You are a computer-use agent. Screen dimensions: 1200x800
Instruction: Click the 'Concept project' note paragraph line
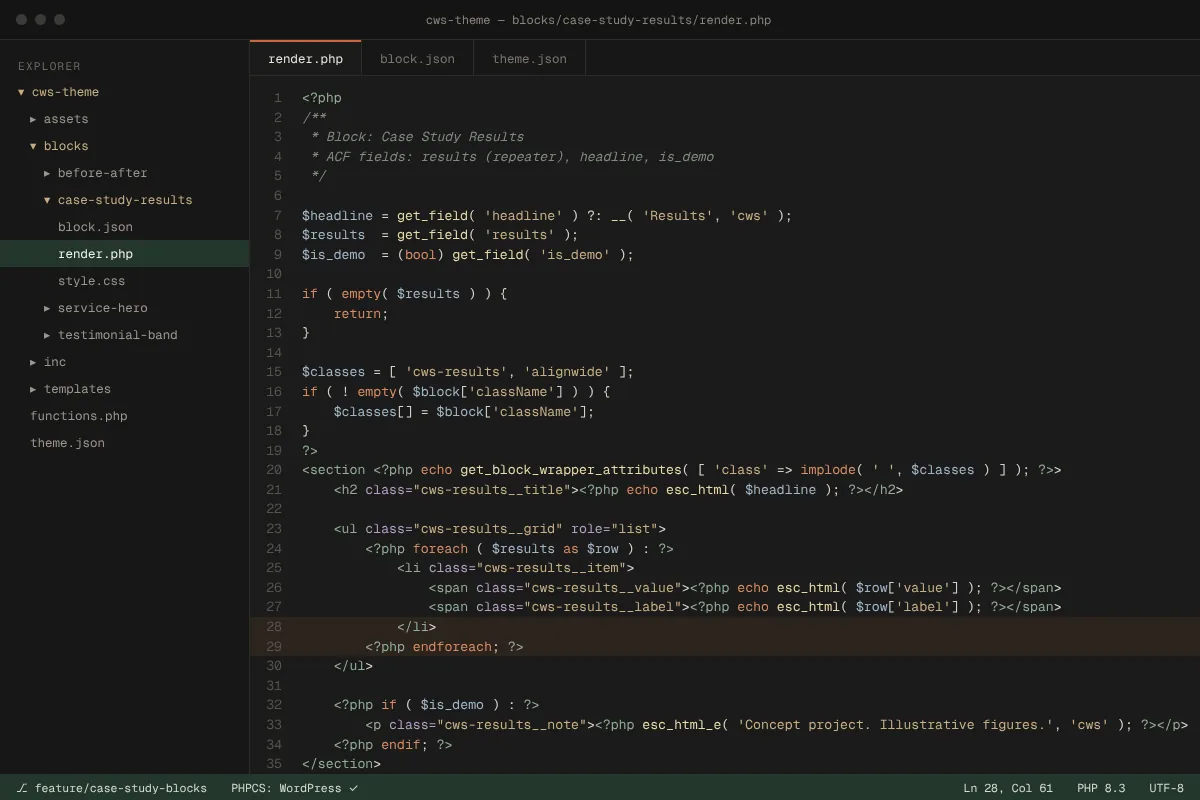(777, 725)
